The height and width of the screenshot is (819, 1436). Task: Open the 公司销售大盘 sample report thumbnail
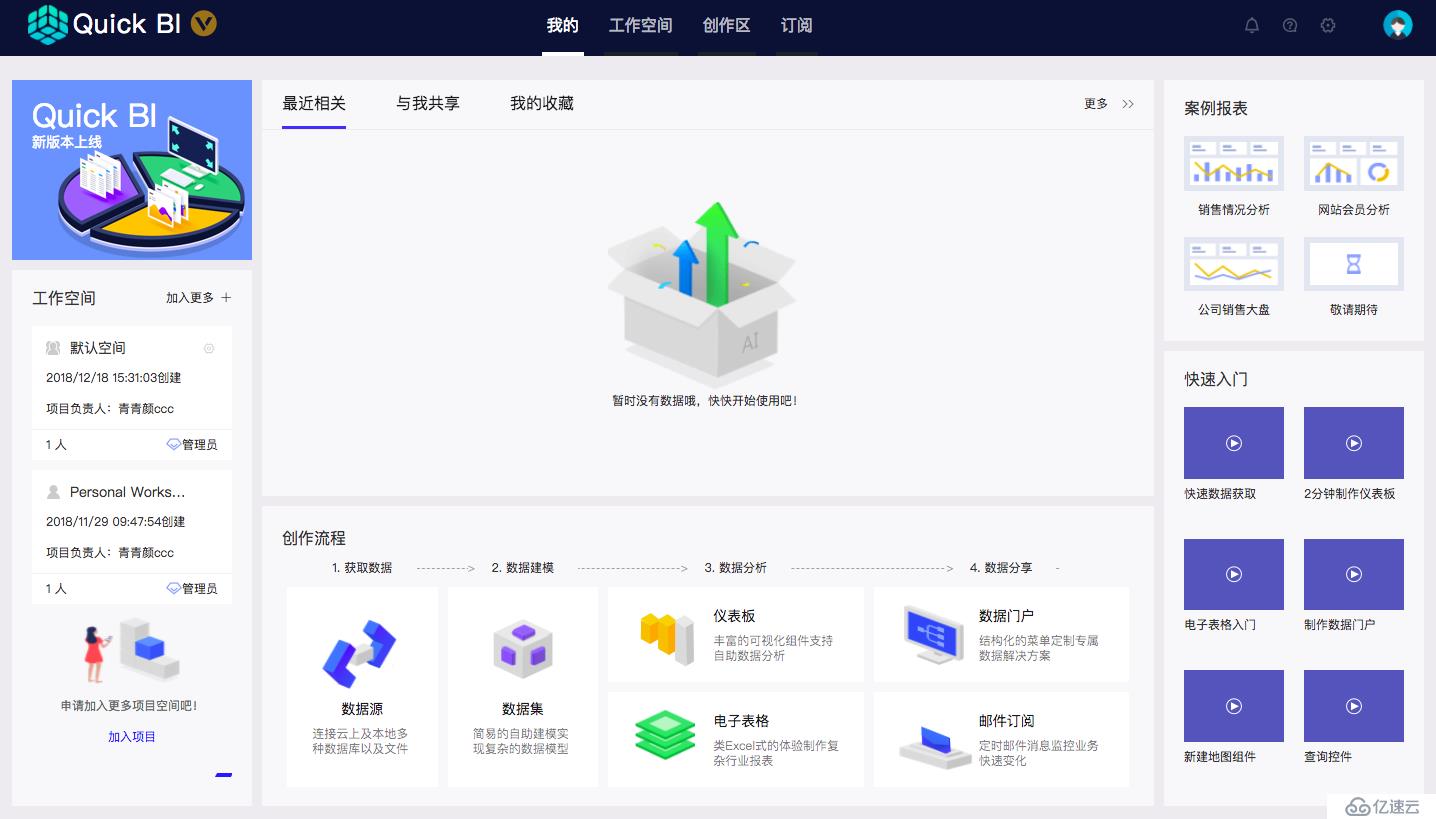(x=1234, y=264)
